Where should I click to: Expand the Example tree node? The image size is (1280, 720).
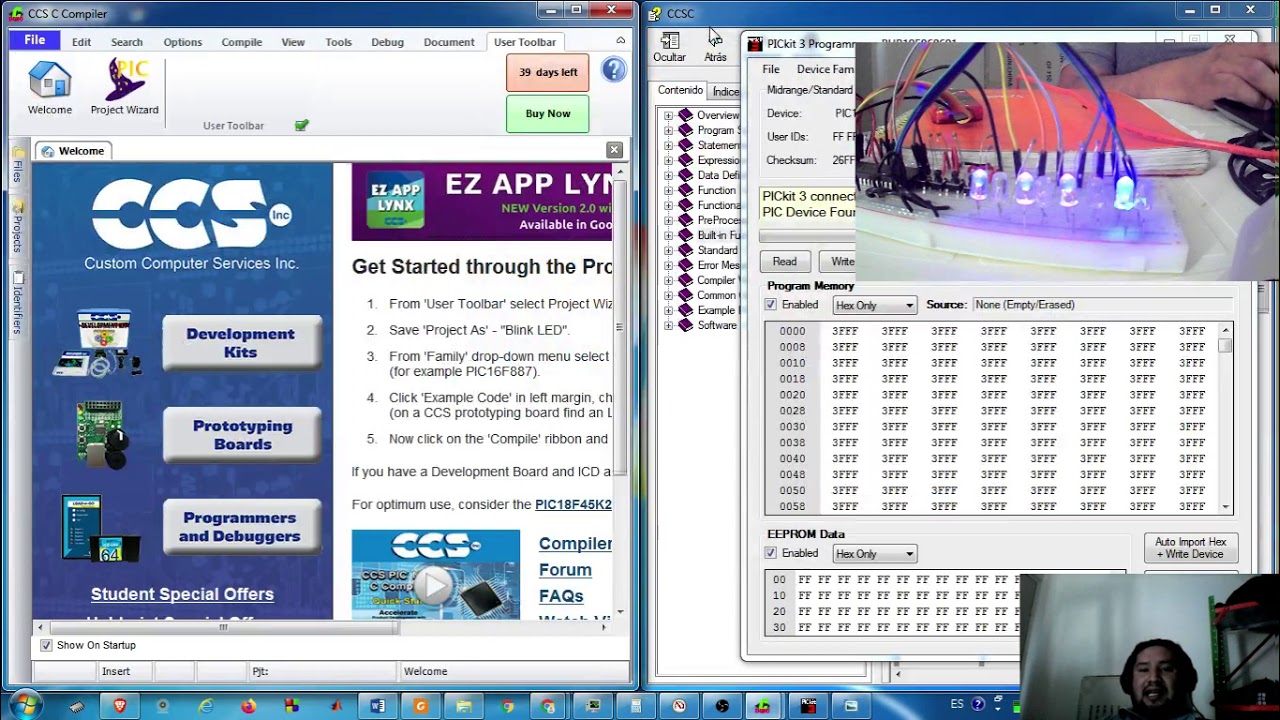click(668, 310)
